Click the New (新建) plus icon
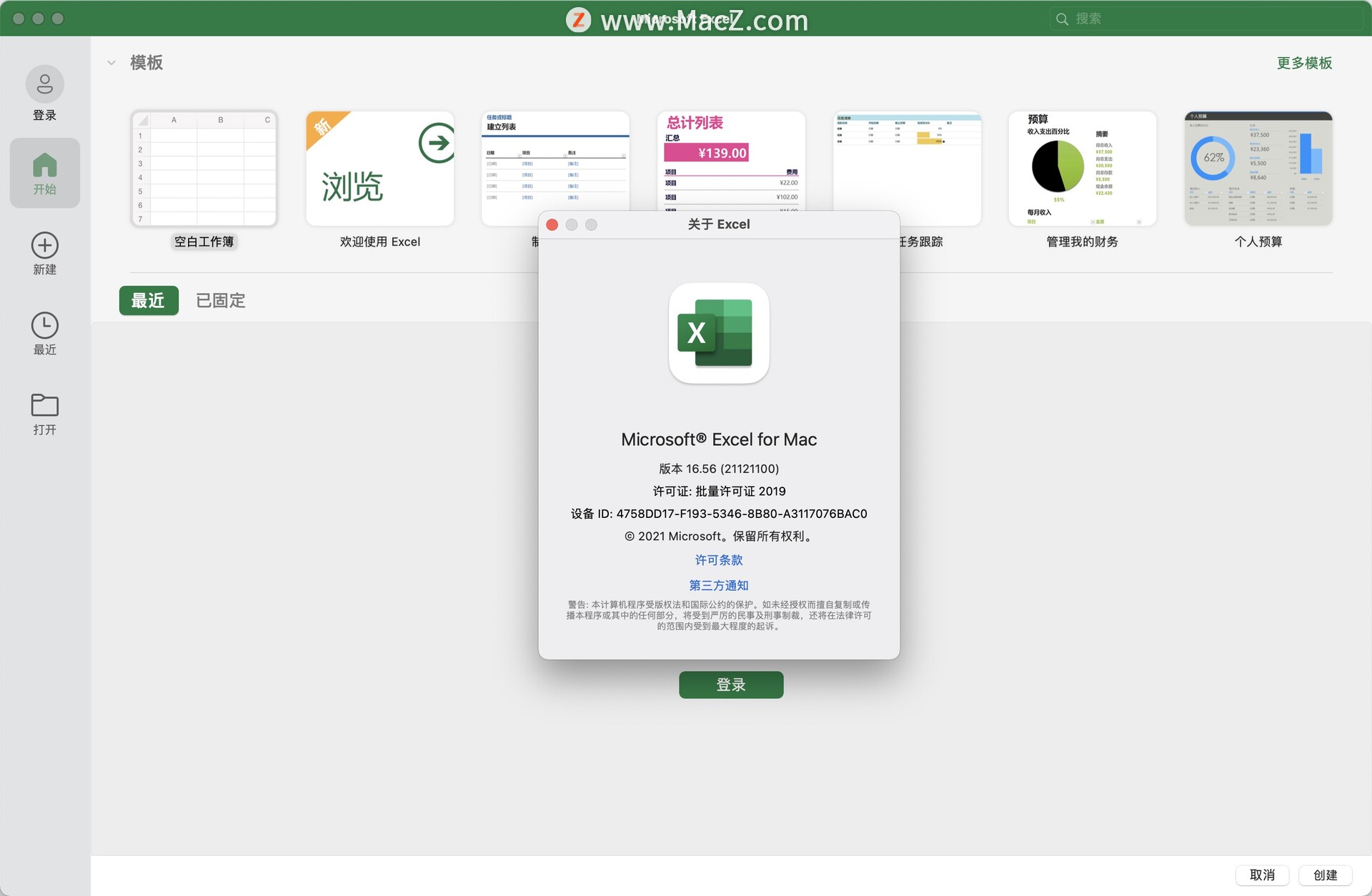 point(44,245)
